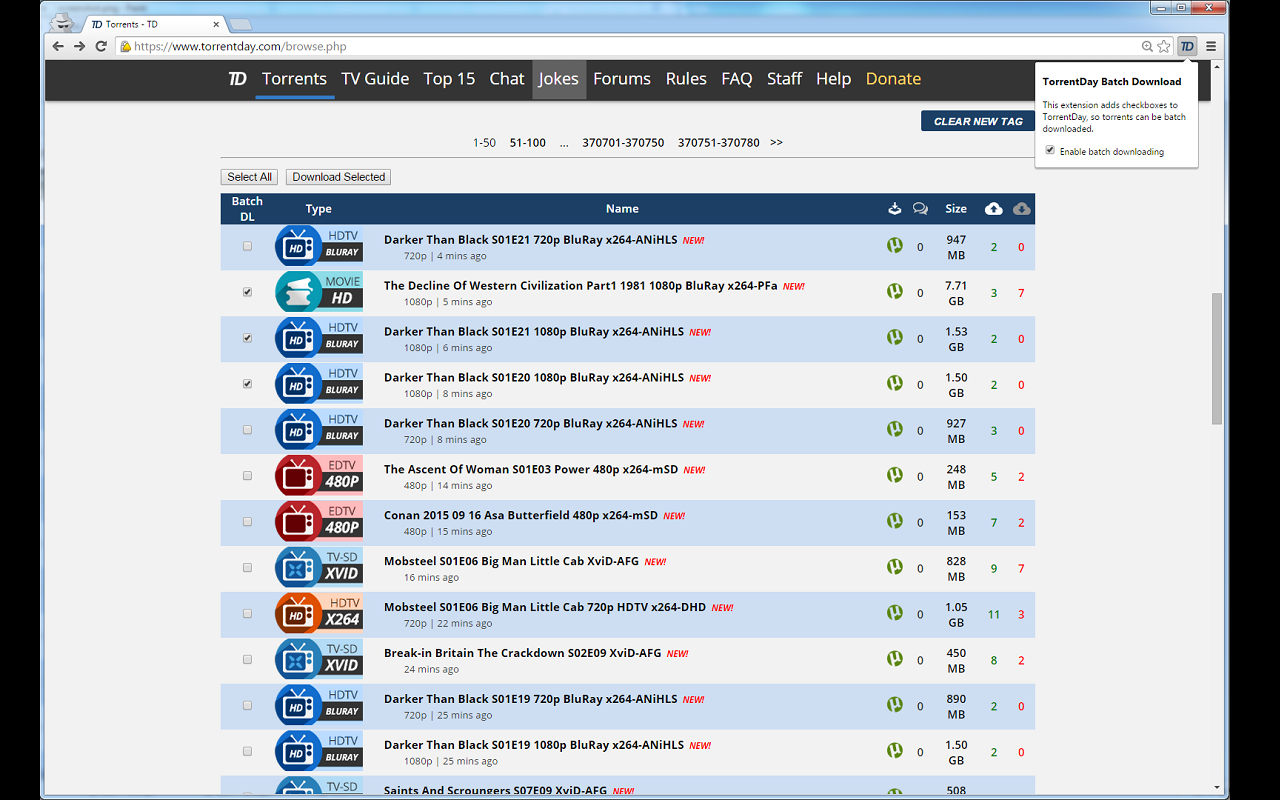Viewport: 1280px width, 800px height.
Task: Open Donate link in navigation
Action: [x=893, y=79]
